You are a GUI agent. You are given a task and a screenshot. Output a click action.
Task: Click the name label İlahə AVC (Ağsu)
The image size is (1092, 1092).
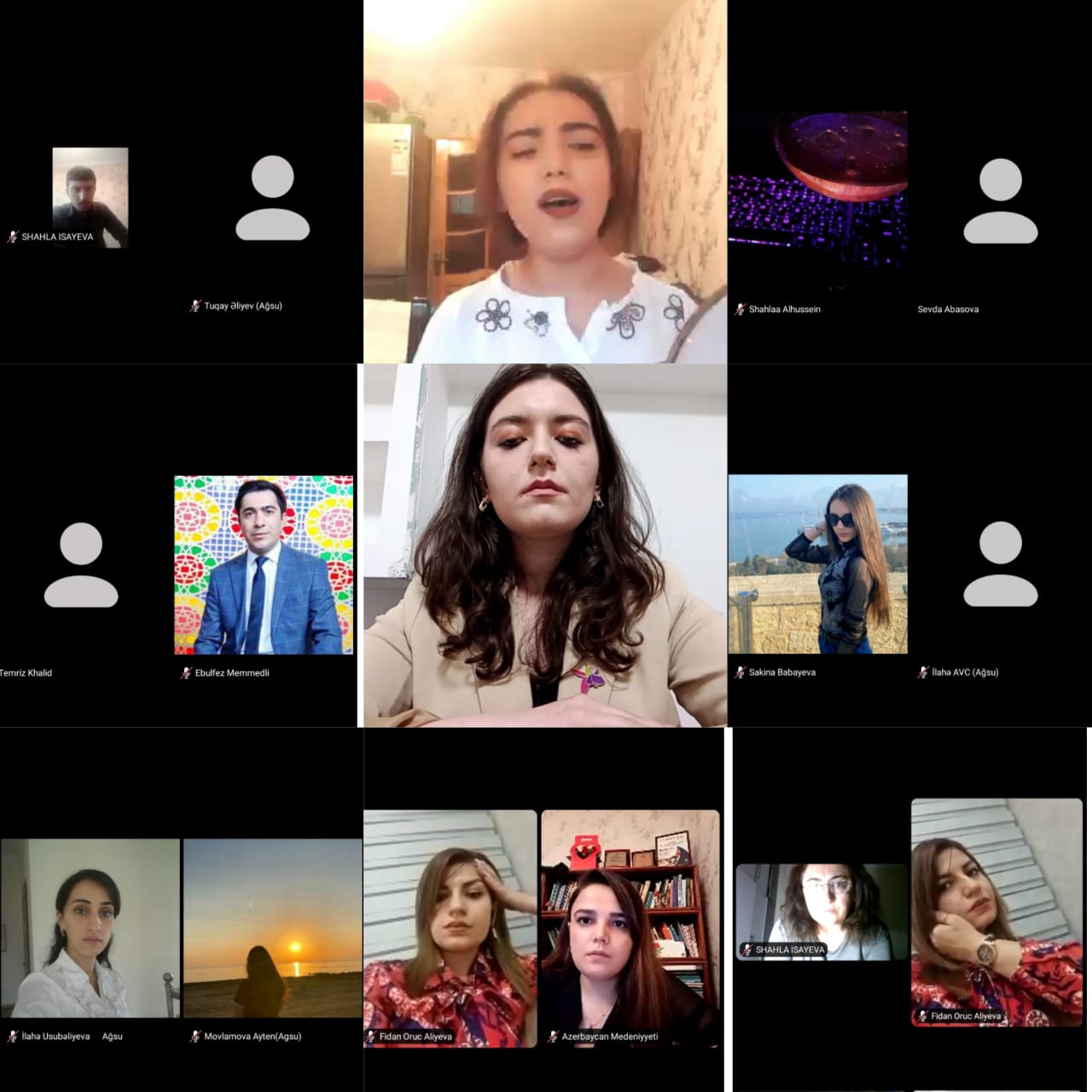click(x=965, y=672)
